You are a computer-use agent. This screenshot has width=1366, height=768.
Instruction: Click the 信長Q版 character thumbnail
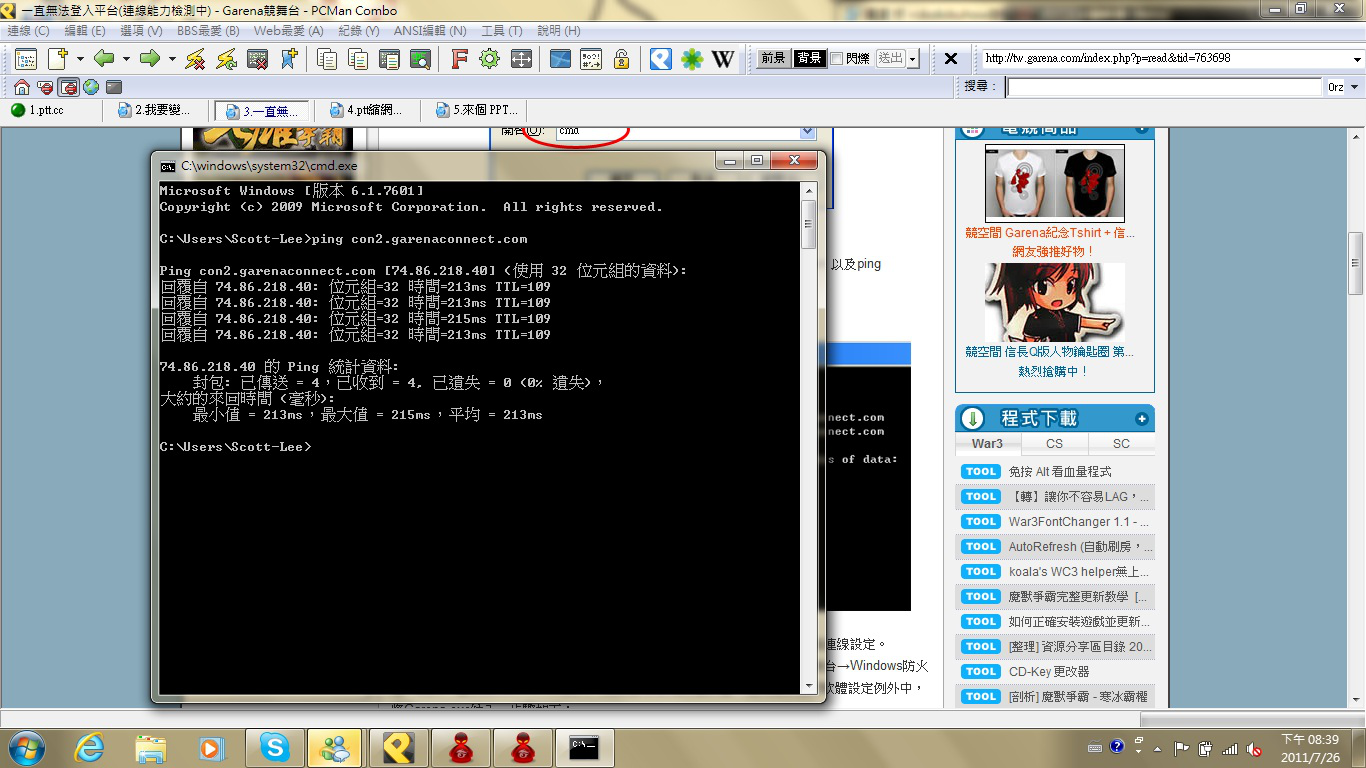[x=1054, y=302]
